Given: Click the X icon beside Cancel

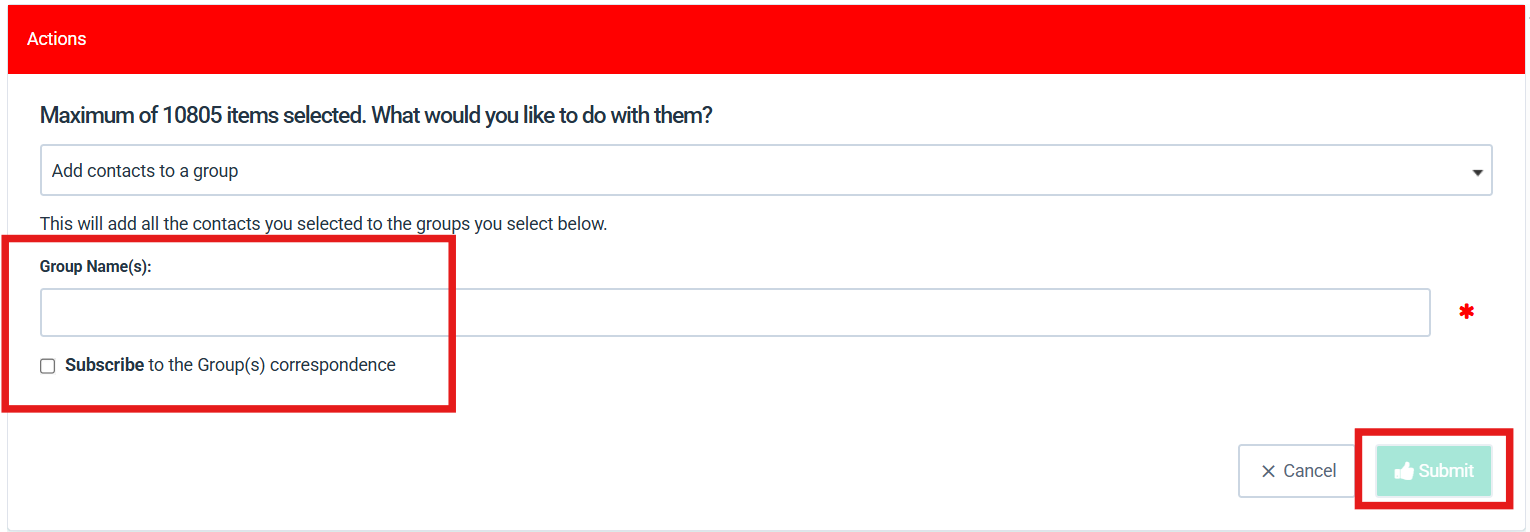Looking at the screenshot, I should (x=1268, y=471).
